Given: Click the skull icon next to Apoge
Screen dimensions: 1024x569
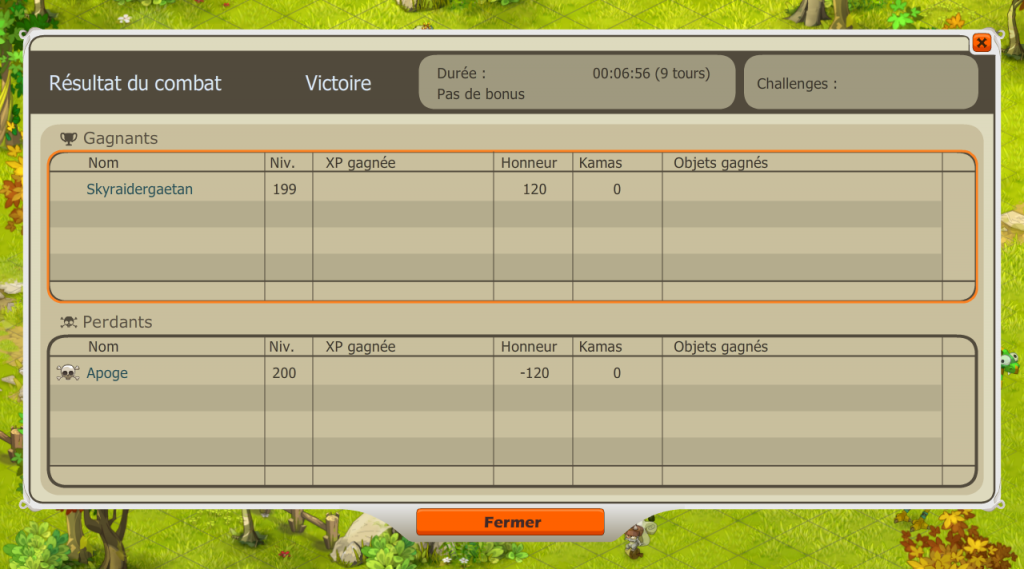Looking at the screenshot, I should pos(68,373).
